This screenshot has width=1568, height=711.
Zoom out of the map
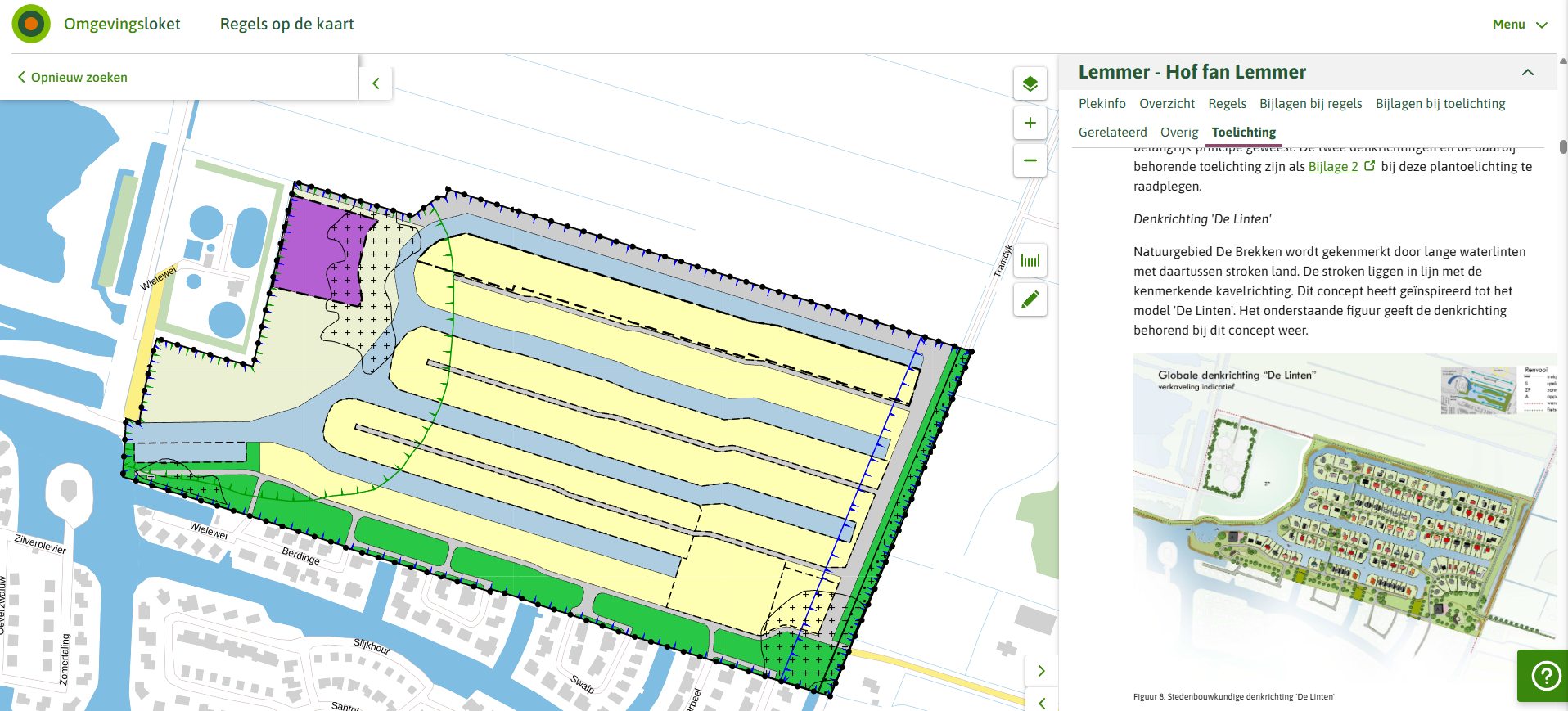[x=1030, y=160]
